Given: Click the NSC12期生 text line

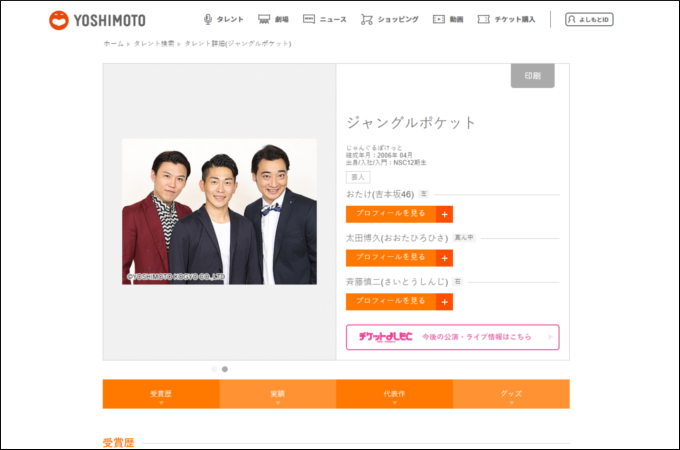Looking at the screenshot, I should pos(386,163).
